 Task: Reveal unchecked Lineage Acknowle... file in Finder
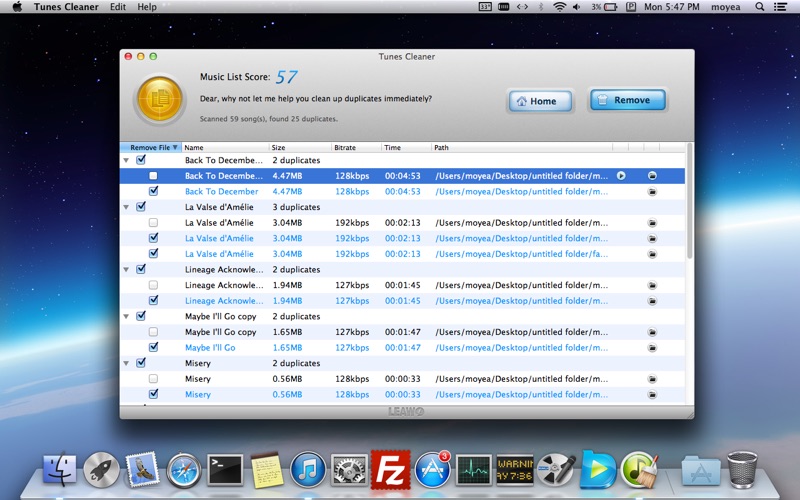point(652,285)
